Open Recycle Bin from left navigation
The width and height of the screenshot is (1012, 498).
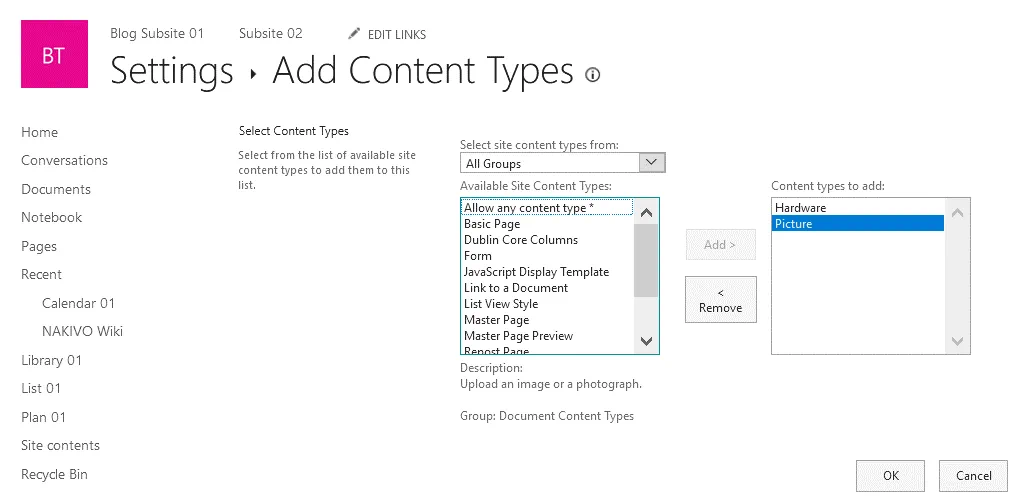coord(55,474)
